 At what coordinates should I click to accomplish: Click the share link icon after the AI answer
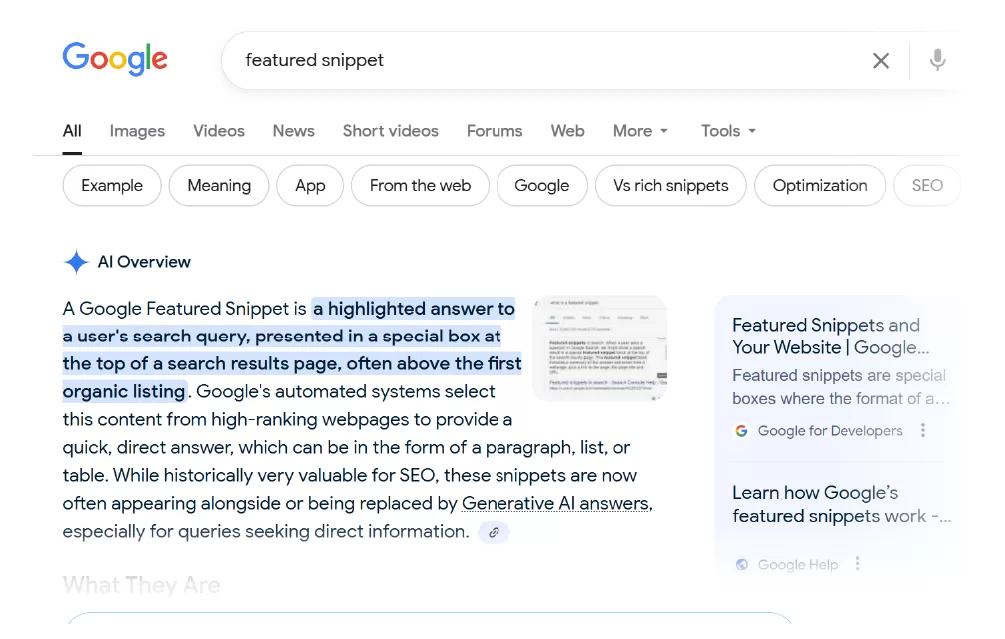click(493, 532)
